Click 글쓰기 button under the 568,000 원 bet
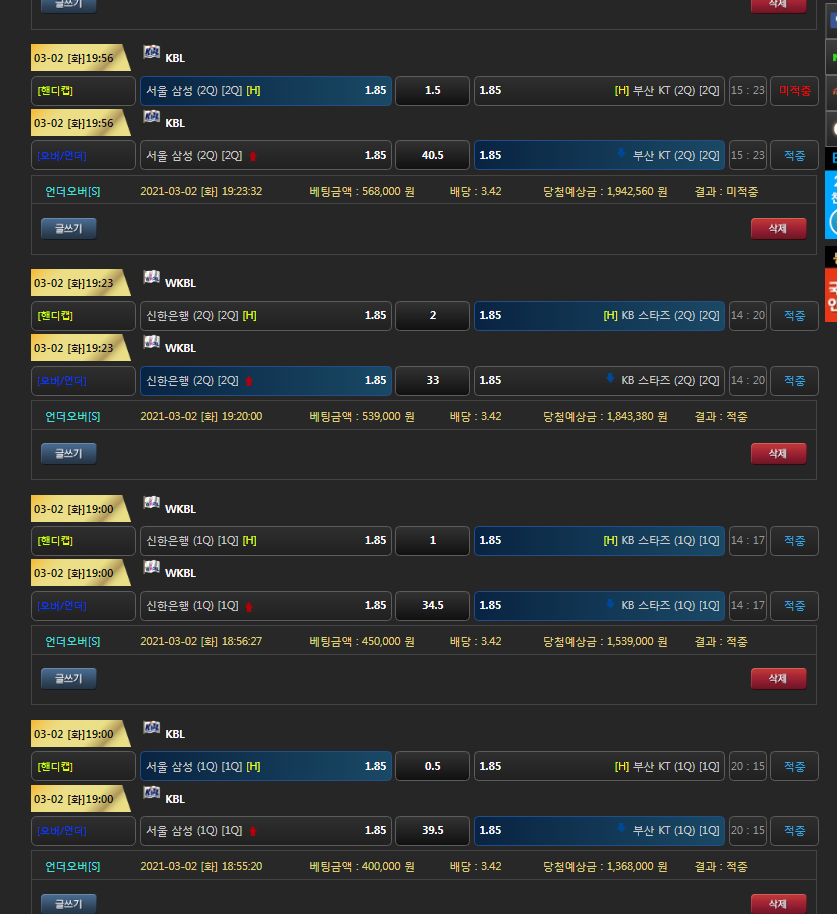The width and height of the screenshot is (837, 914). coord(68,228)
